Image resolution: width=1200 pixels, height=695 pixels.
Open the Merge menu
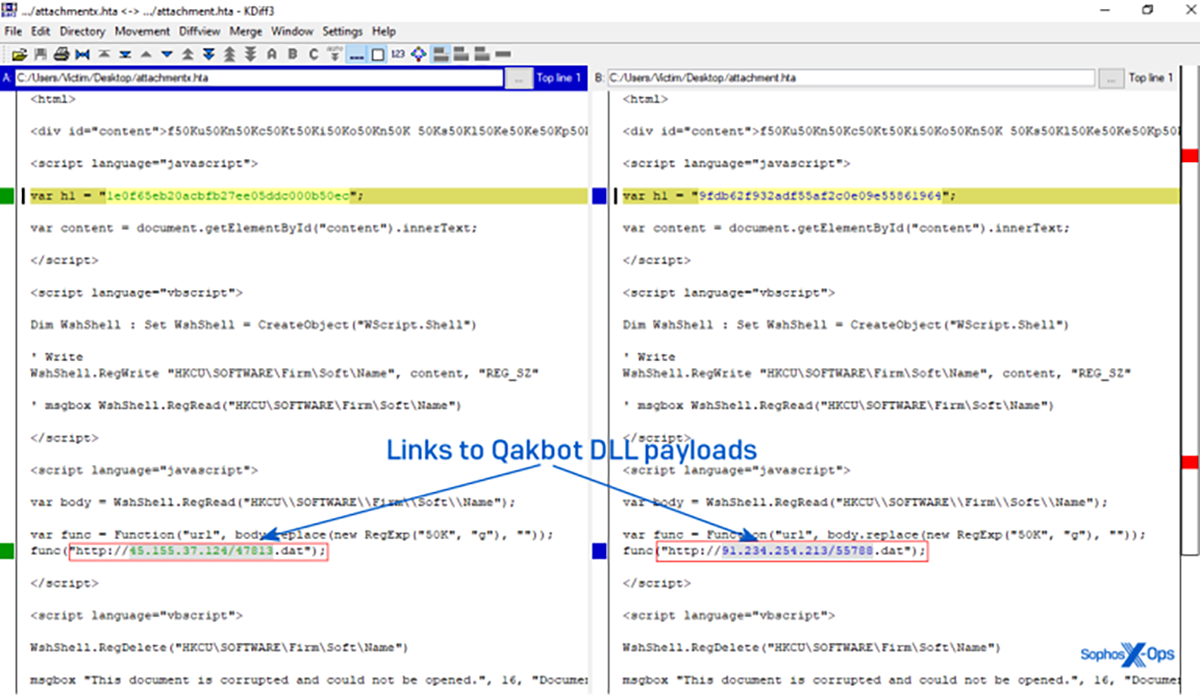click(x=246, y=32)
